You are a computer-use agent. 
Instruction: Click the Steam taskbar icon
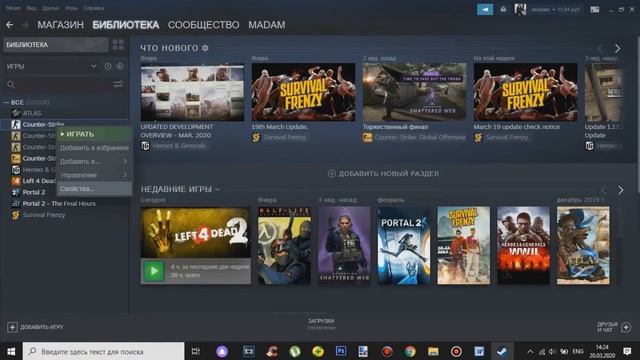coord(502,351)
